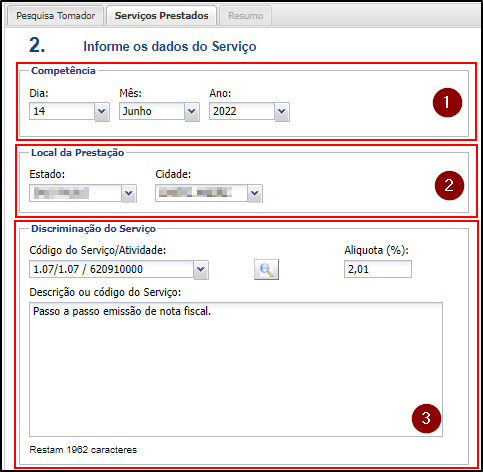Image resolution: width=483 pixels, height=472 pixels.
Task: Select the Serviços Prestados tab
Action: (x=161, y=16)
